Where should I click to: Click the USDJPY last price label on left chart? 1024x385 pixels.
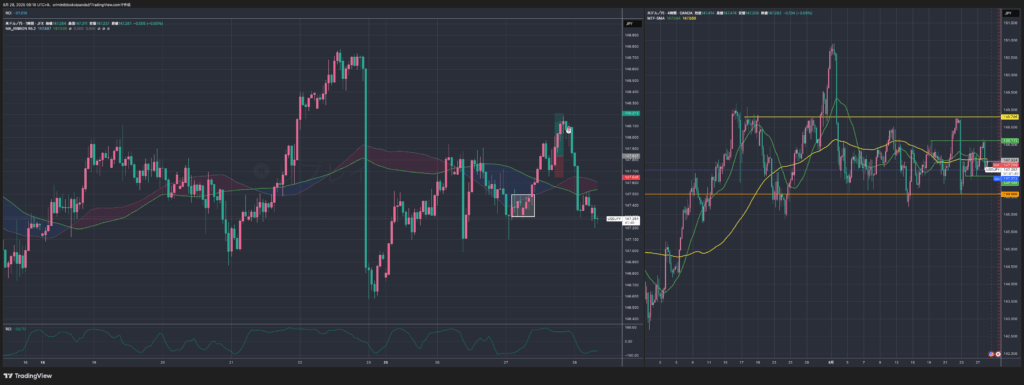[623, 220]
